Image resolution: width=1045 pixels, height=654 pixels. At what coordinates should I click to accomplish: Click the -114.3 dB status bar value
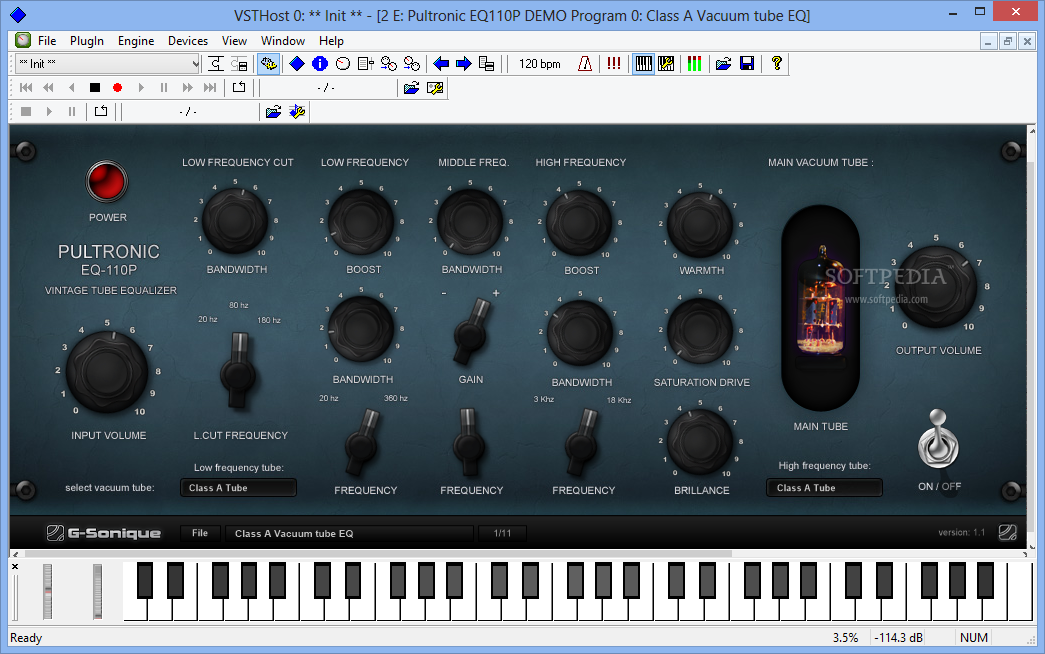[x=898, y=638]
